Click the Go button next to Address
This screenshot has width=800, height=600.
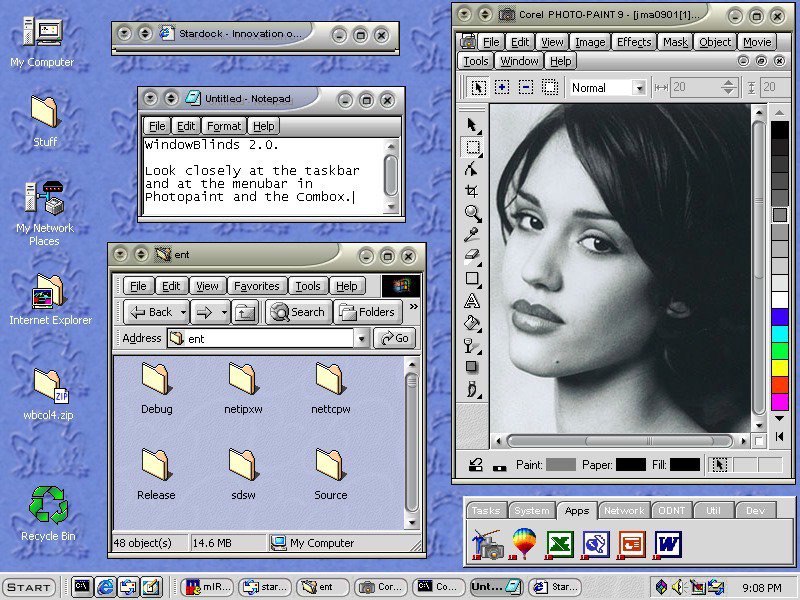[x=395, y=338]
